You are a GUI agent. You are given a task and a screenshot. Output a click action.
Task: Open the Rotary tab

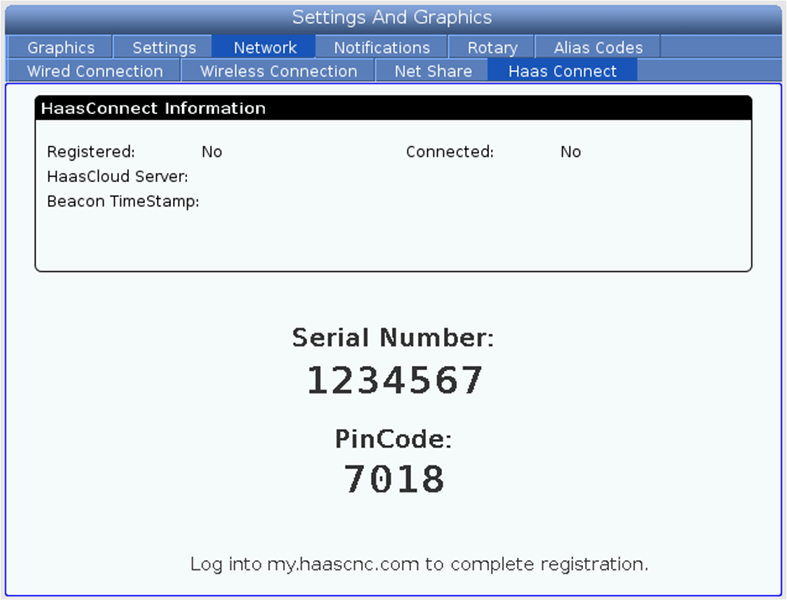pyautogui.click(x=492, y=47)
